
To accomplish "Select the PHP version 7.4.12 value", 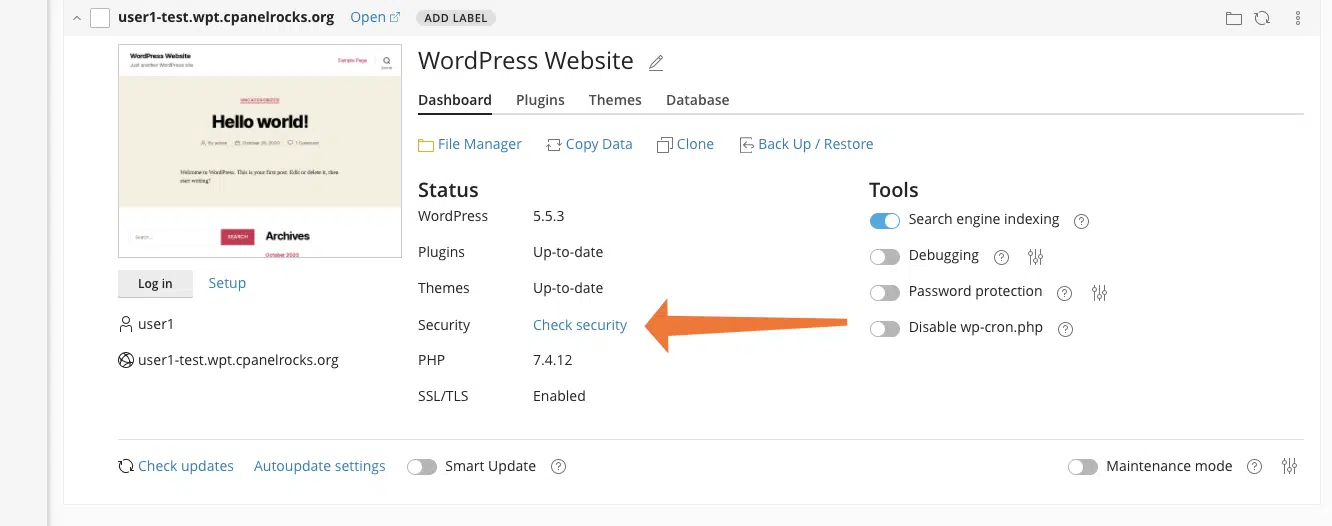I will pos(553,359).
